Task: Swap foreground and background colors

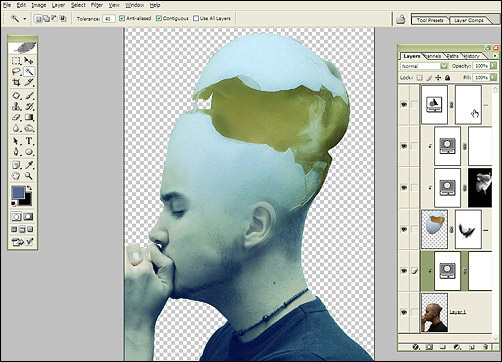Action: pyautogui.click(x=30, y=188)
